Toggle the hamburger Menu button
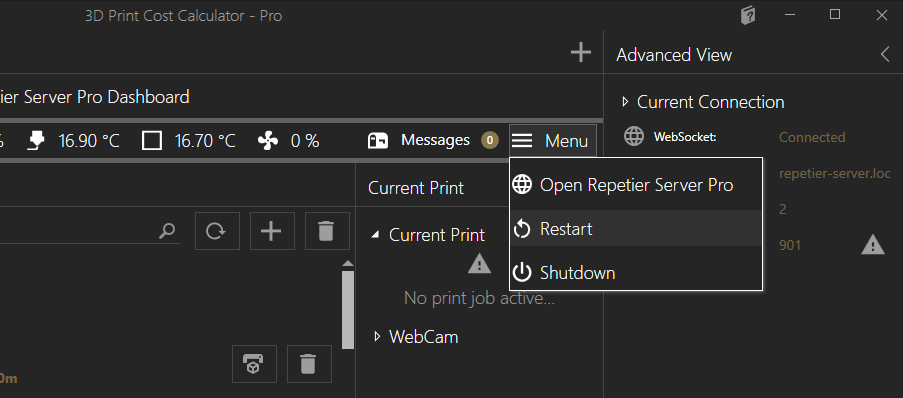This screenshot has width=903, height=398. tap(552, 141)
